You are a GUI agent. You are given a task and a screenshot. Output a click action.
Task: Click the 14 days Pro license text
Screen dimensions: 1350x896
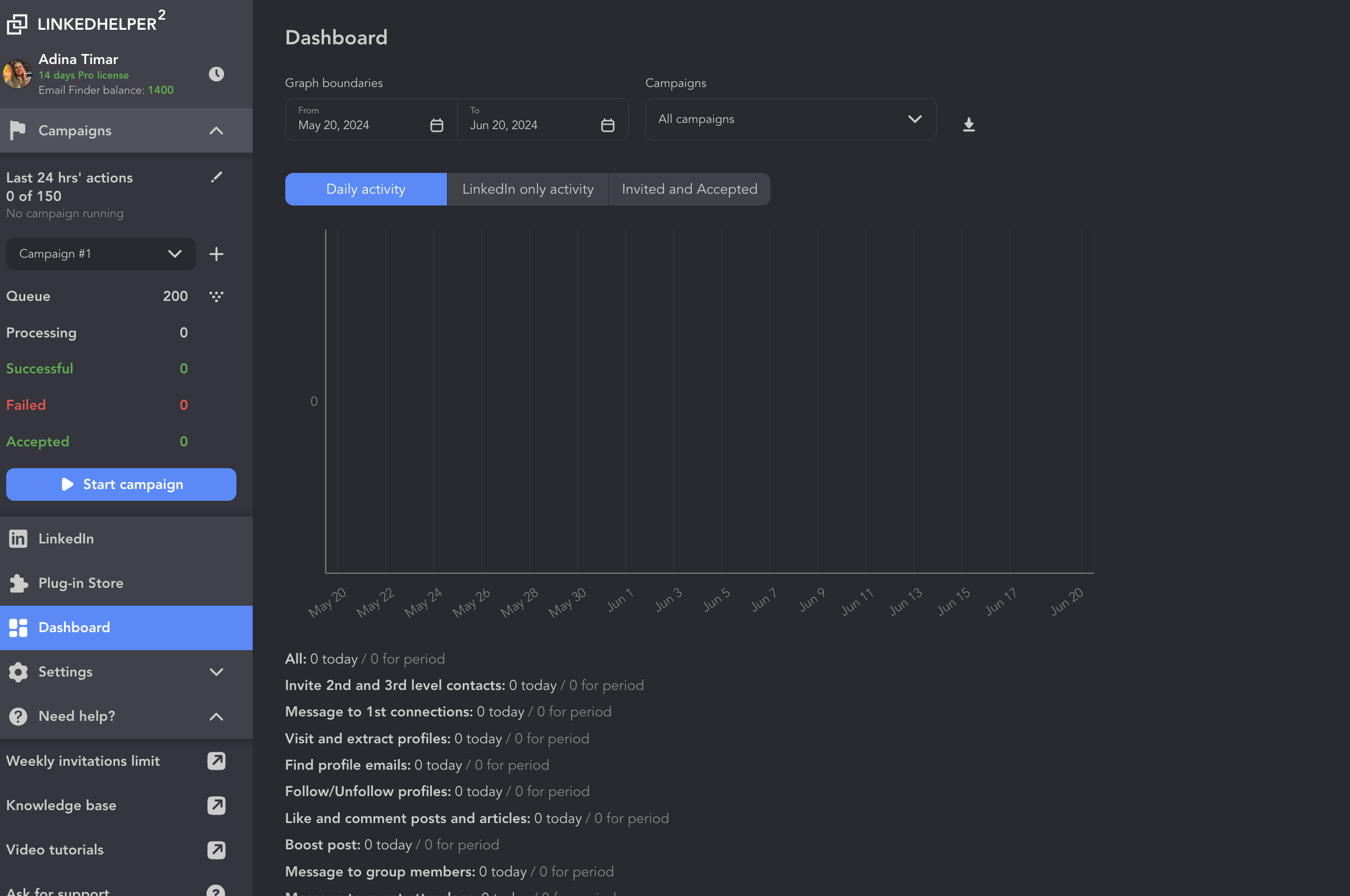(84, 75)
